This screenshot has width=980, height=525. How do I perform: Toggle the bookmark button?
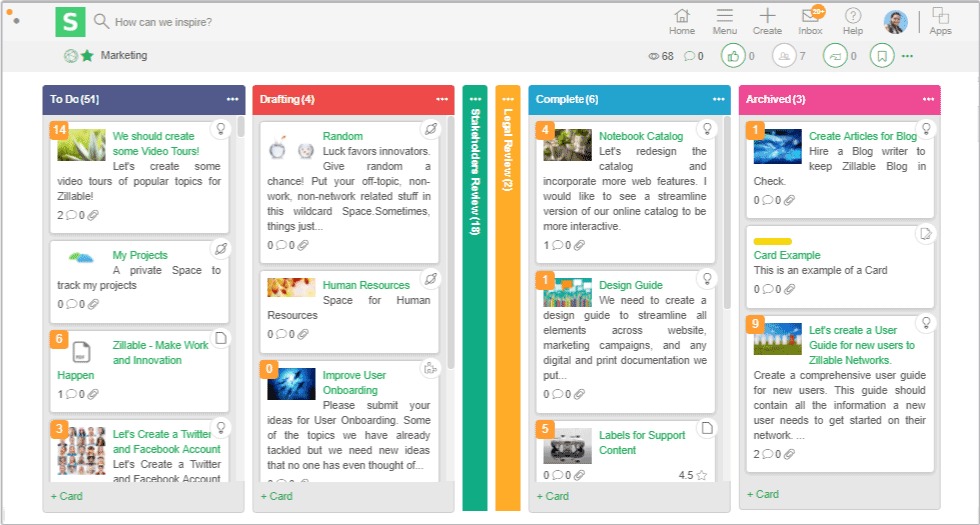(x=882, y=56)
